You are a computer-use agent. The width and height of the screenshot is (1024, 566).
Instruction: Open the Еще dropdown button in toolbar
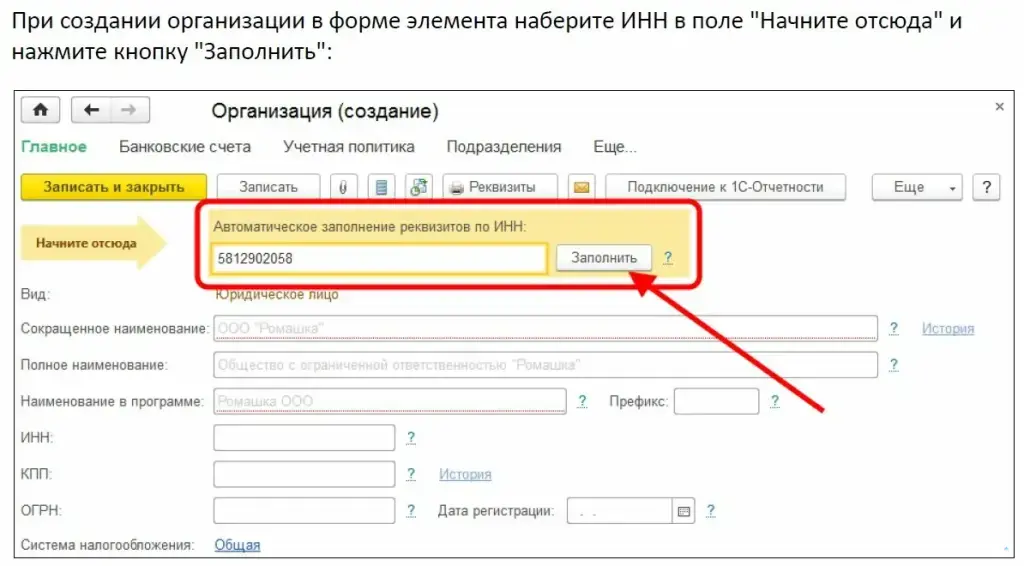[917, 187]
